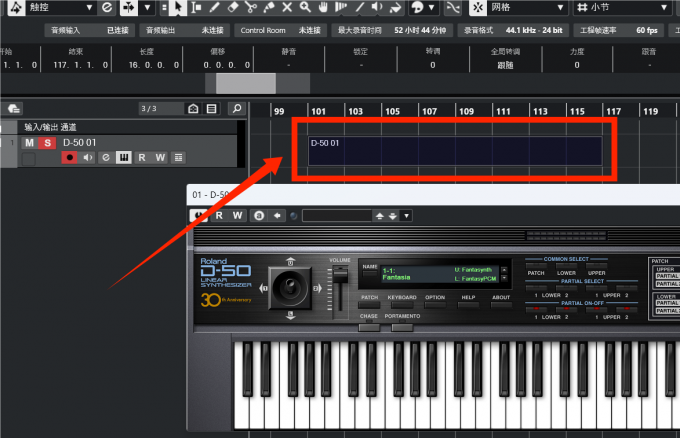This screenshot has height=438, width=680.
Task: Click the plugin preset name field
Action: (337, 216)
